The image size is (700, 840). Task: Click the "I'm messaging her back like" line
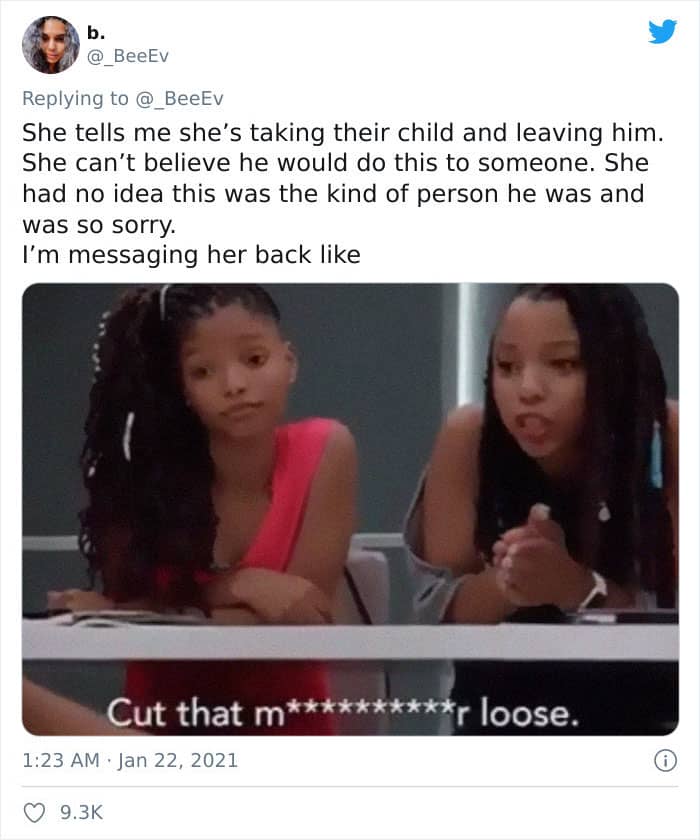191,255
